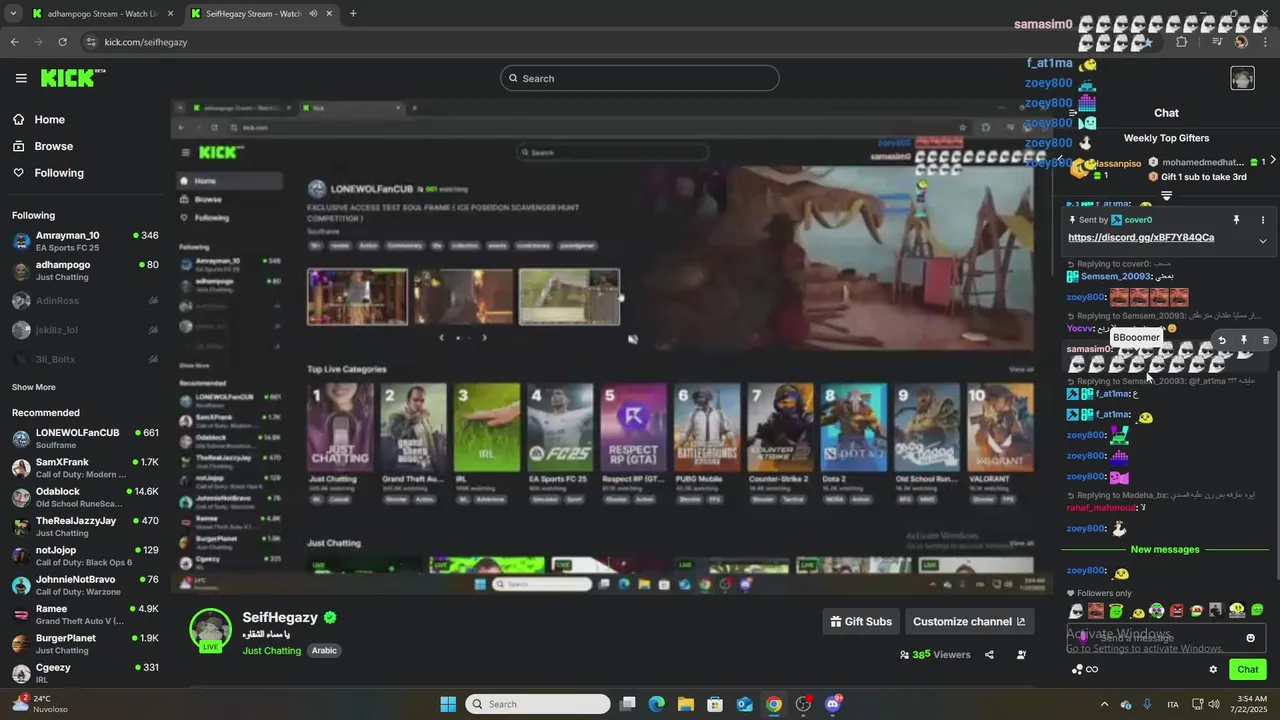Focus the Kick search field
This screenshot has height=720, width=1280.
point(639,78)
